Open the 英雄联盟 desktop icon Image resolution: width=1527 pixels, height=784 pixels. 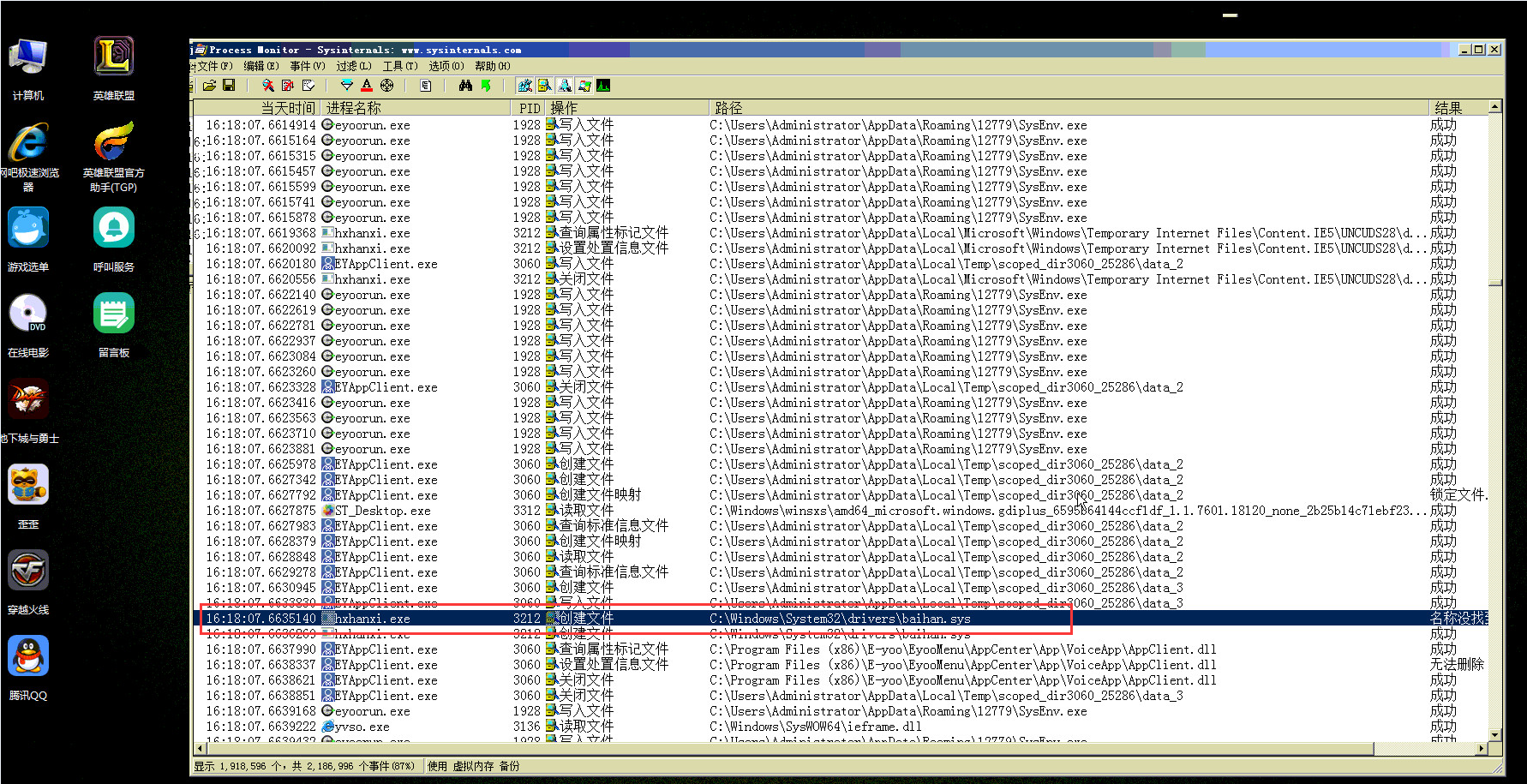(x=114, y=70)
